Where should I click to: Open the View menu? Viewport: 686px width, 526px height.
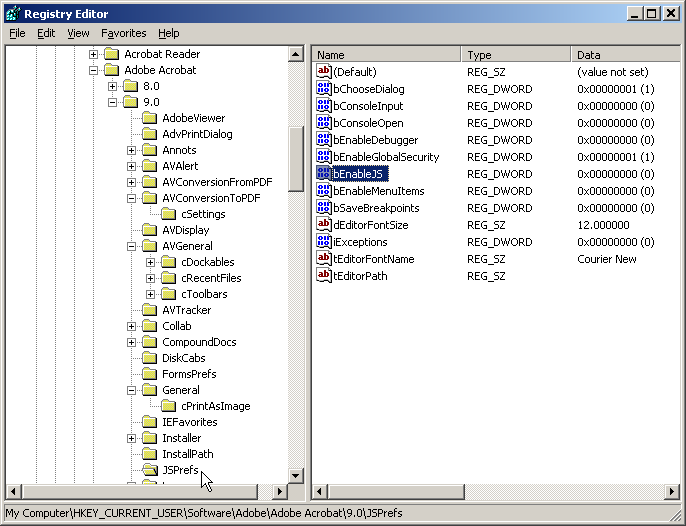tap(78, 33)
